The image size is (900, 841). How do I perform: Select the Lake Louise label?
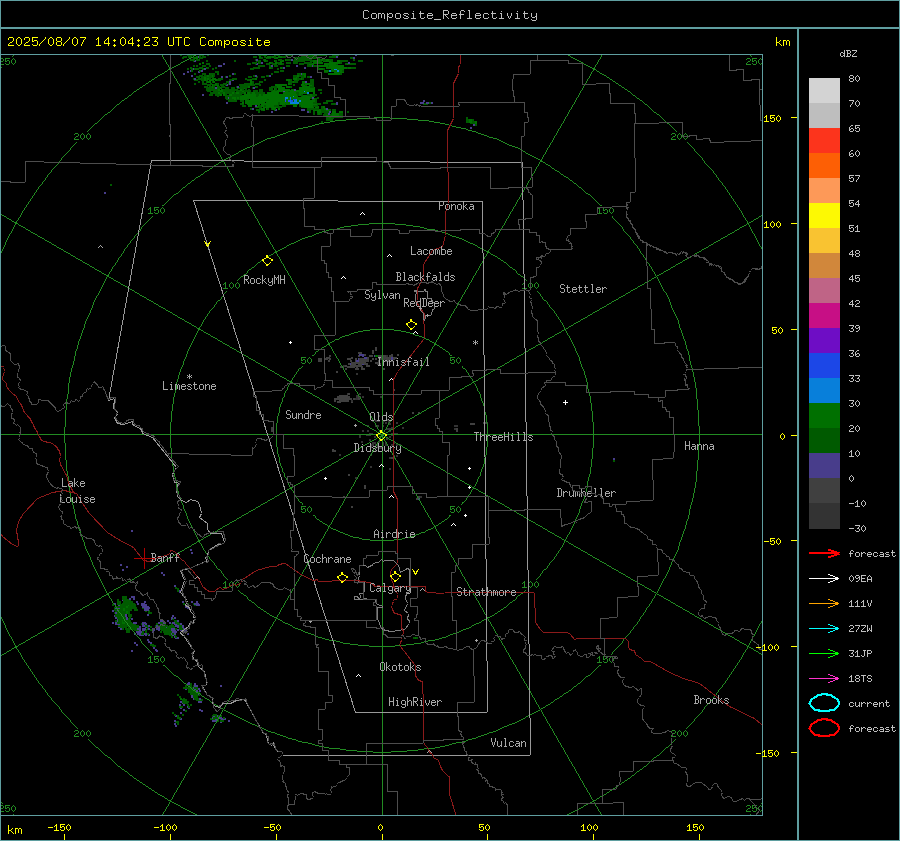coord(77,491)
